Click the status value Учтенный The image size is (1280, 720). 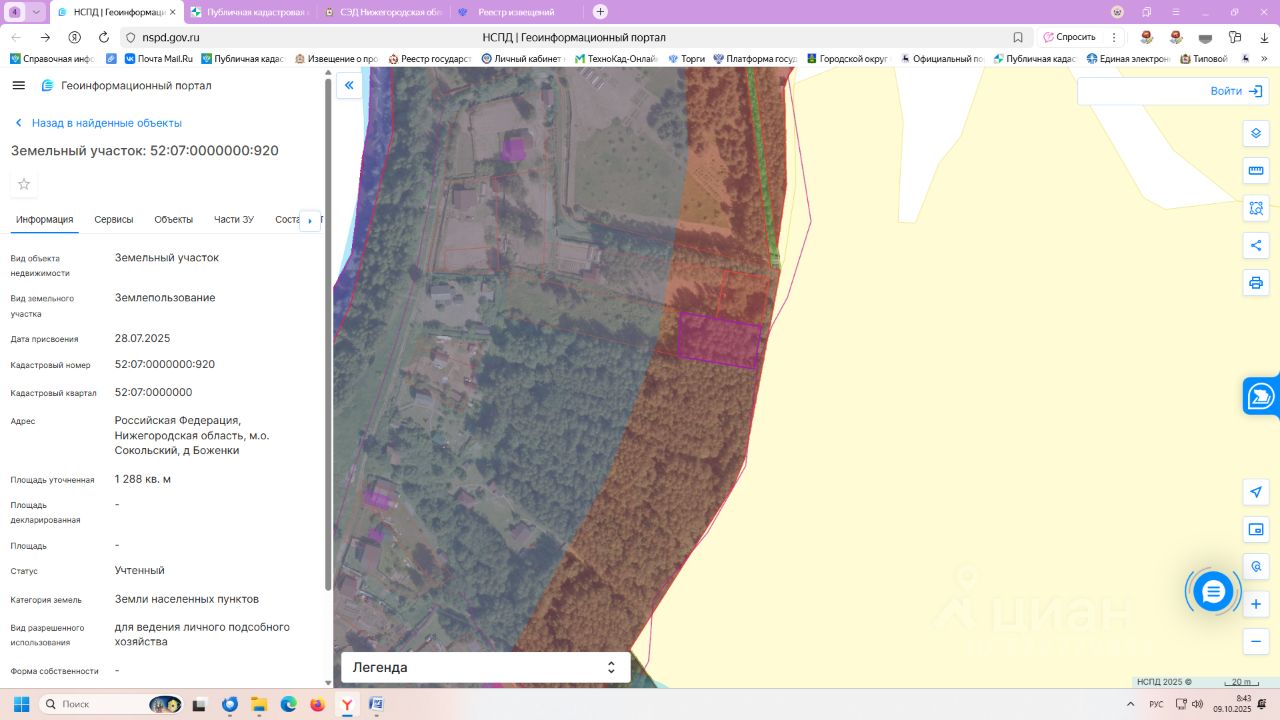click(x=140, y=570)
